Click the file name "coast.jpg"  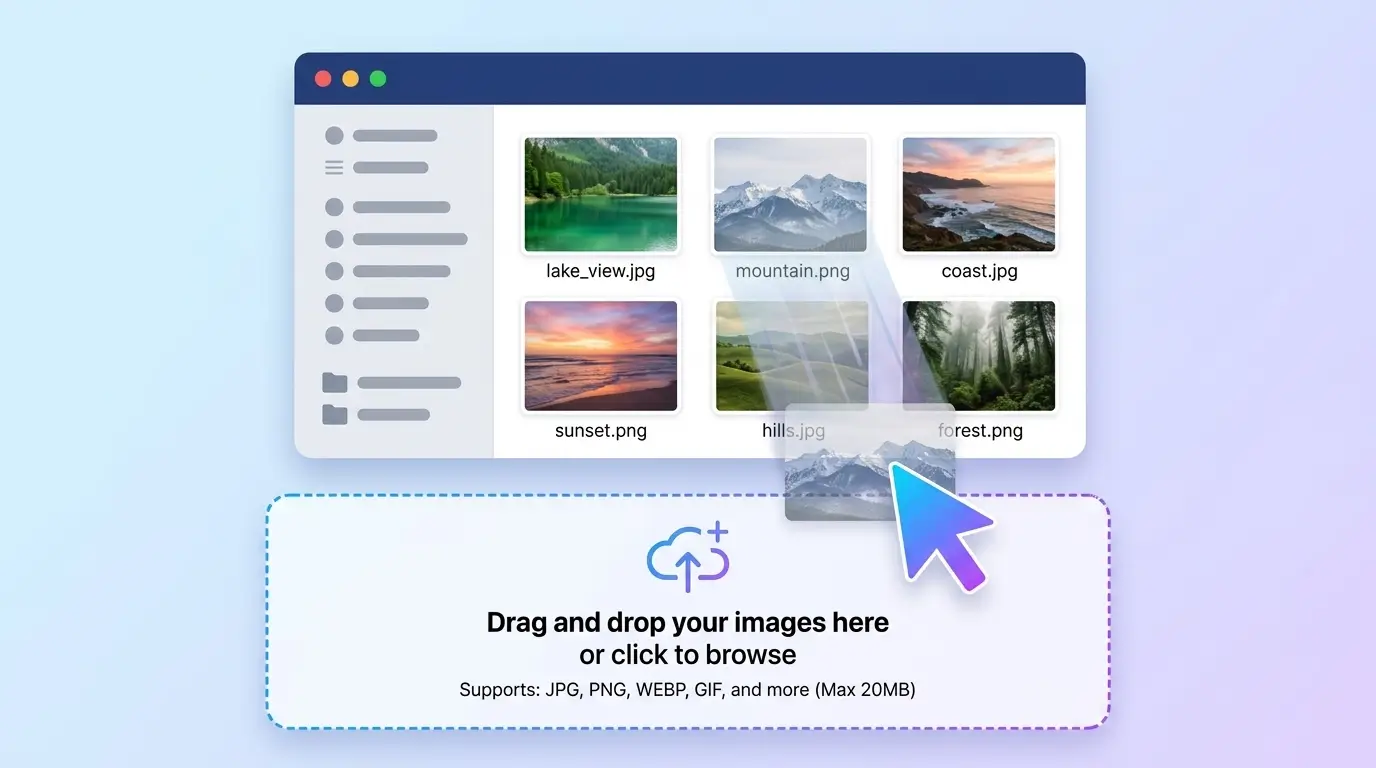click(980, 271)
